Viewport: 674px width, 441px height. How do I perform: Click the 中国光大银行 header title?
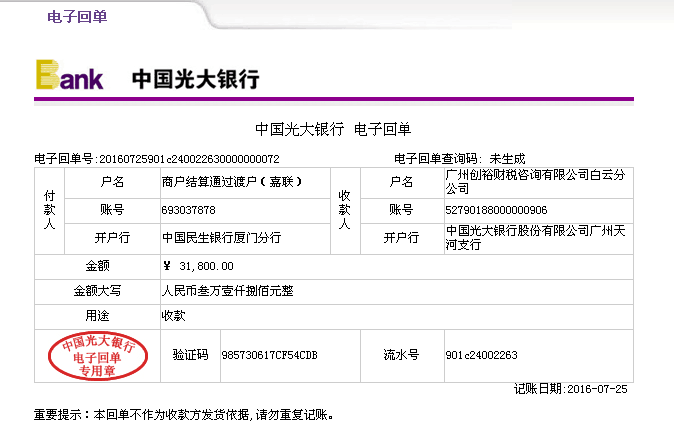point(196,79)
